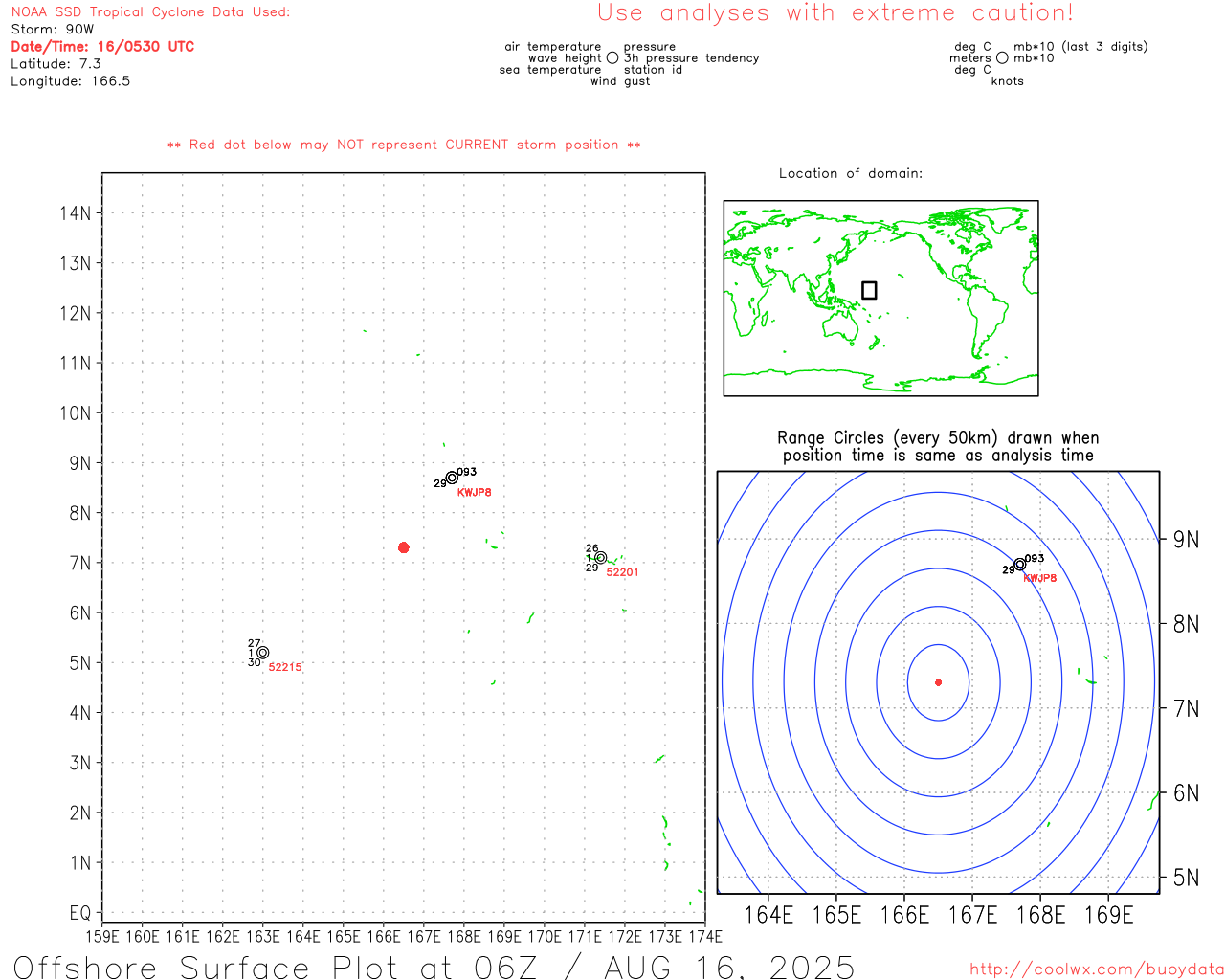Click the 169E label on range circles plot
The height and width of the screenshot is (980, 1225).
point(1108,915)
